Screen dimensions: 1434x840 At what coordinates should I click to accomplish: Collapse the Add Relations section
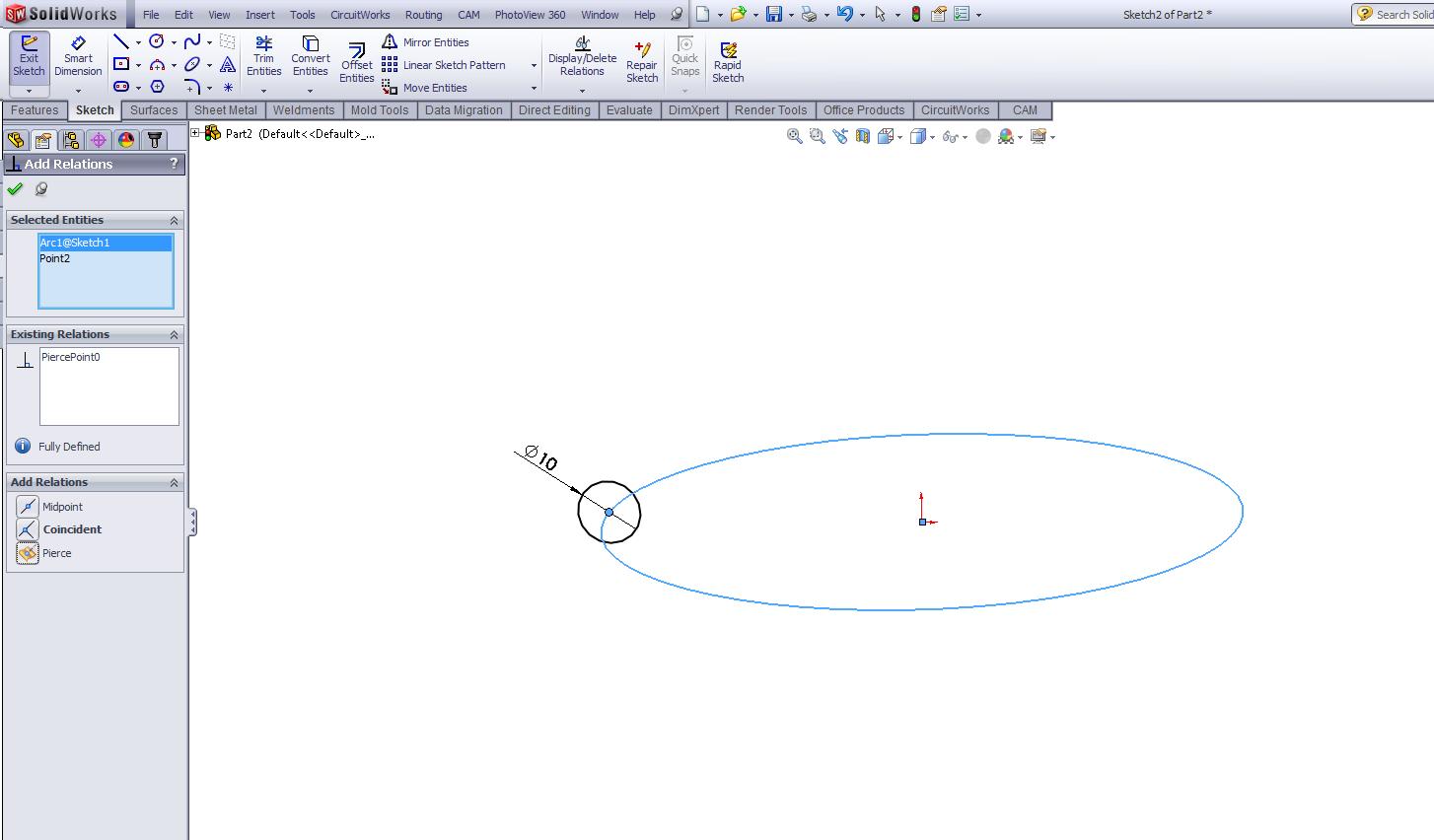click(174, 482)
